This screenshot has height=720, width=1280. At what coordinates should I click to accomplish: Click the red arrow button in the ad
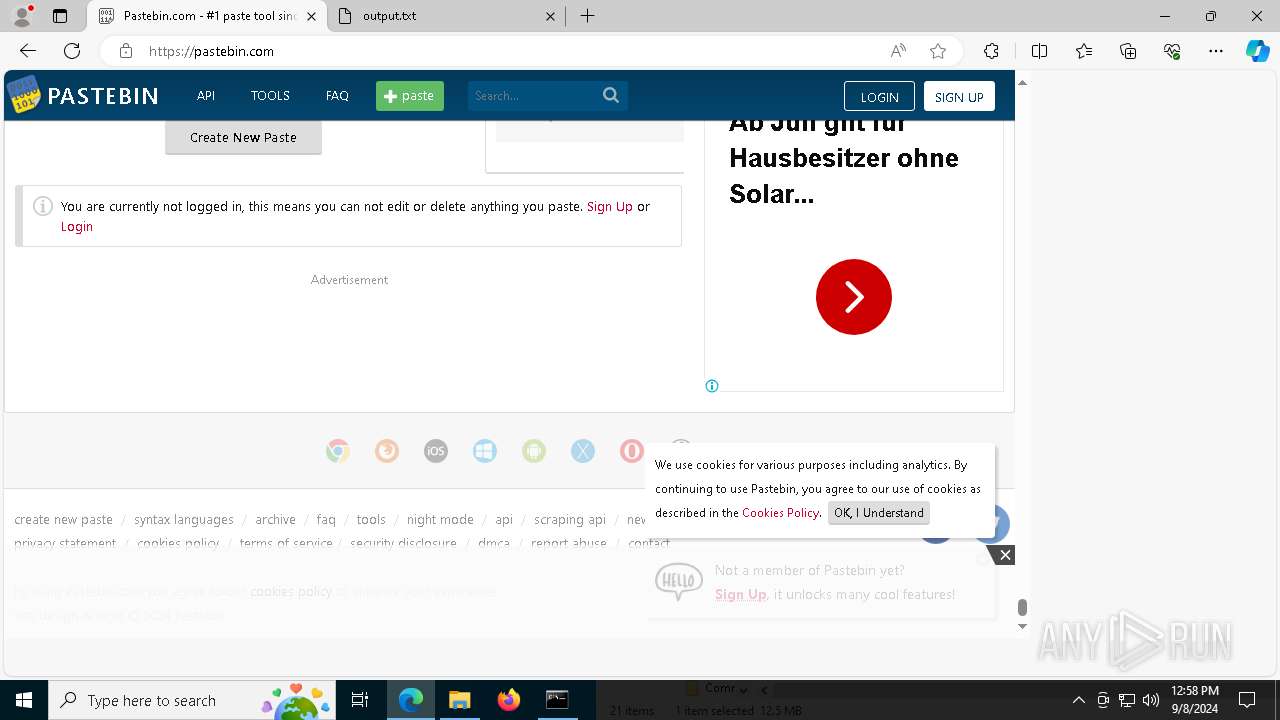coord(853,297)
